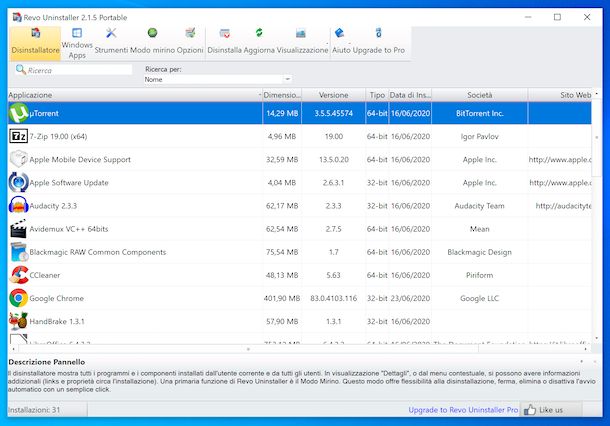Click the 7-Zip app icon

[x=18, y=136]
